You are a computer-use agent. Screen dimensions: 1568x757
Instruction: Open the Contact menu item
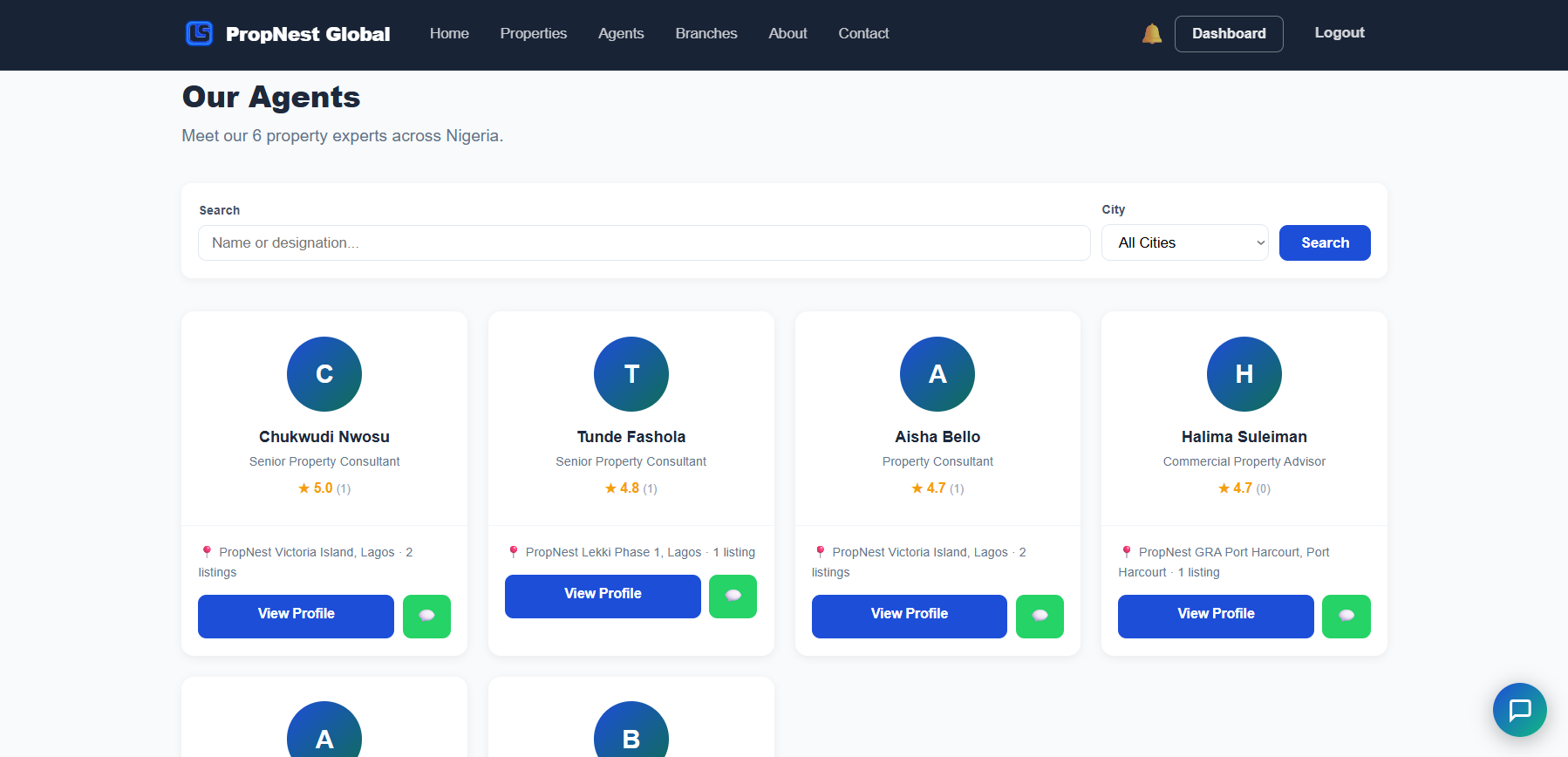(863, 33)
